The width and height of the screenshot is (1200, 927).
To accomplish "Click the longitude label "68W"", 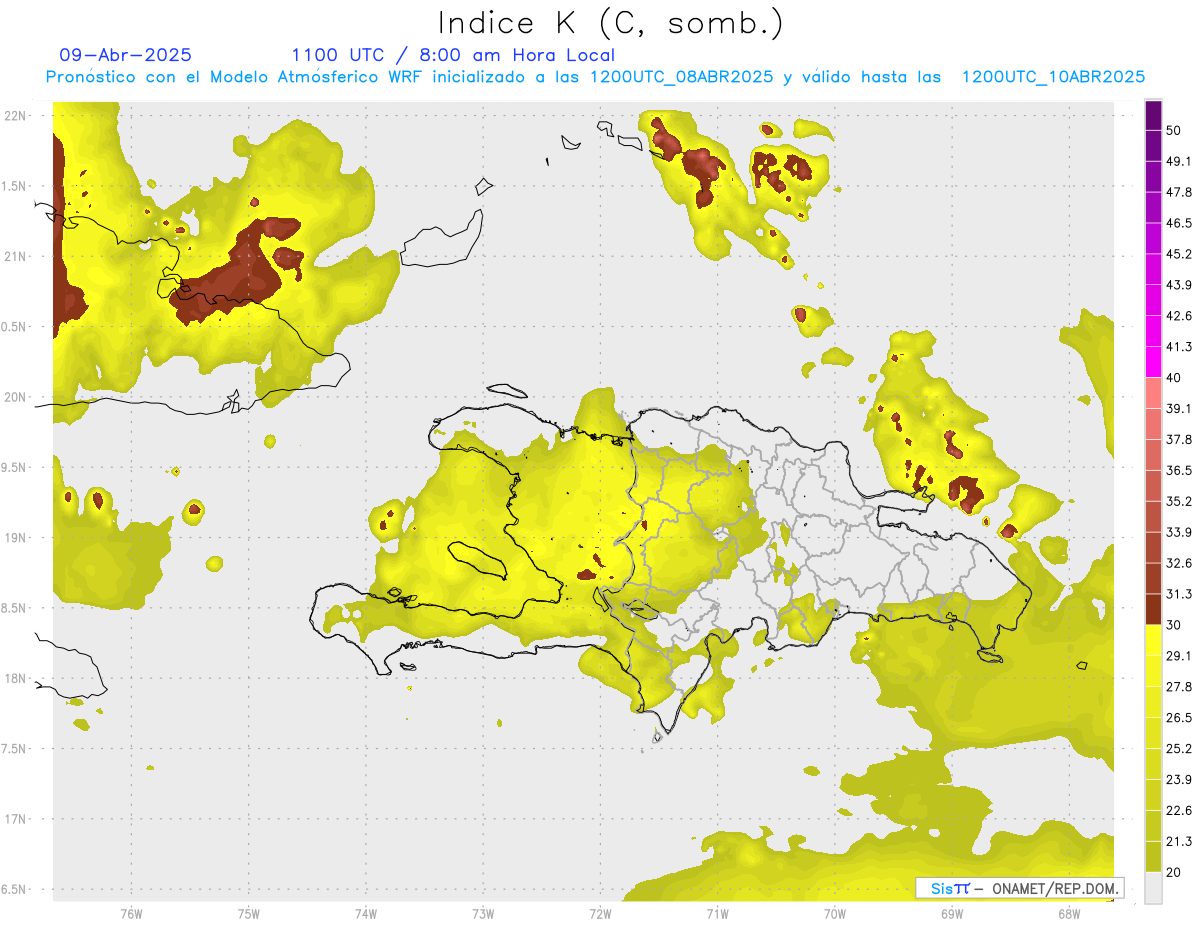I will [x=1069, y=914].
